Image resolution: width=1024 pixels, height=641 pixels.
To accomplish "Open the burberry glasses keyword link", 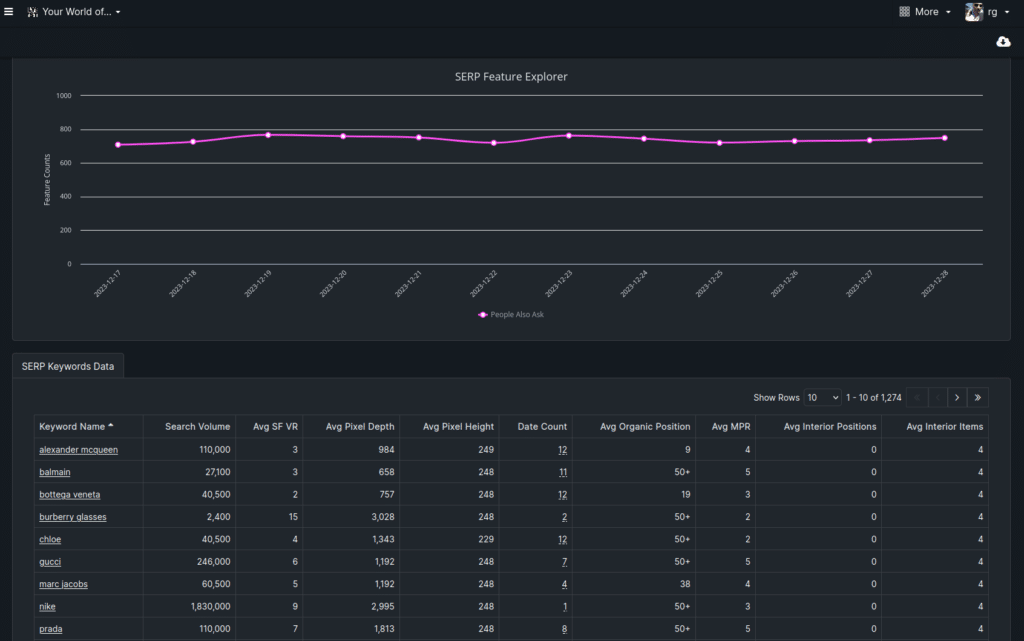I will click(72, 517).
